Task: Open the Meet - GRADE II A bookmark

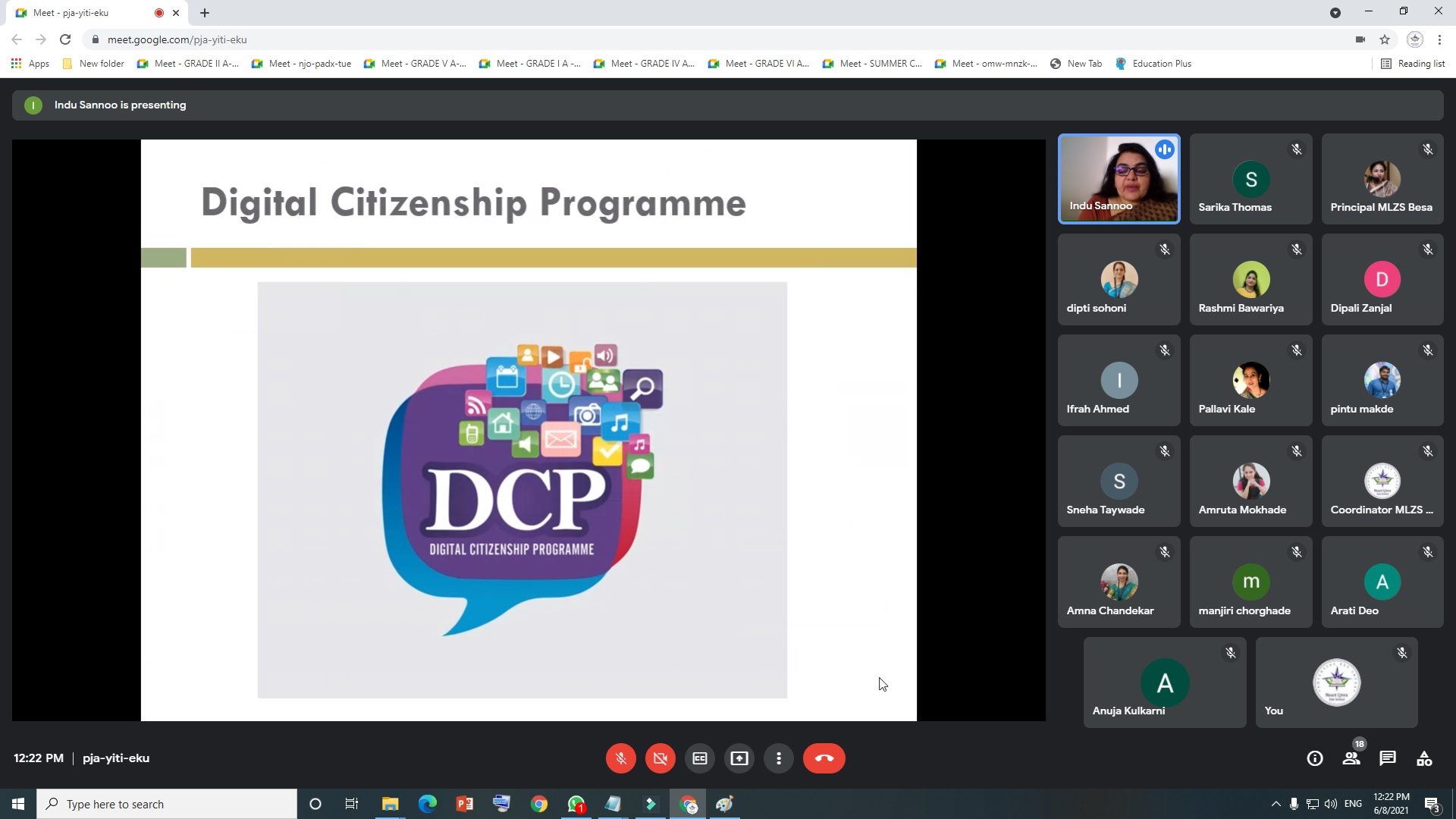Action: tap(187, 64)
